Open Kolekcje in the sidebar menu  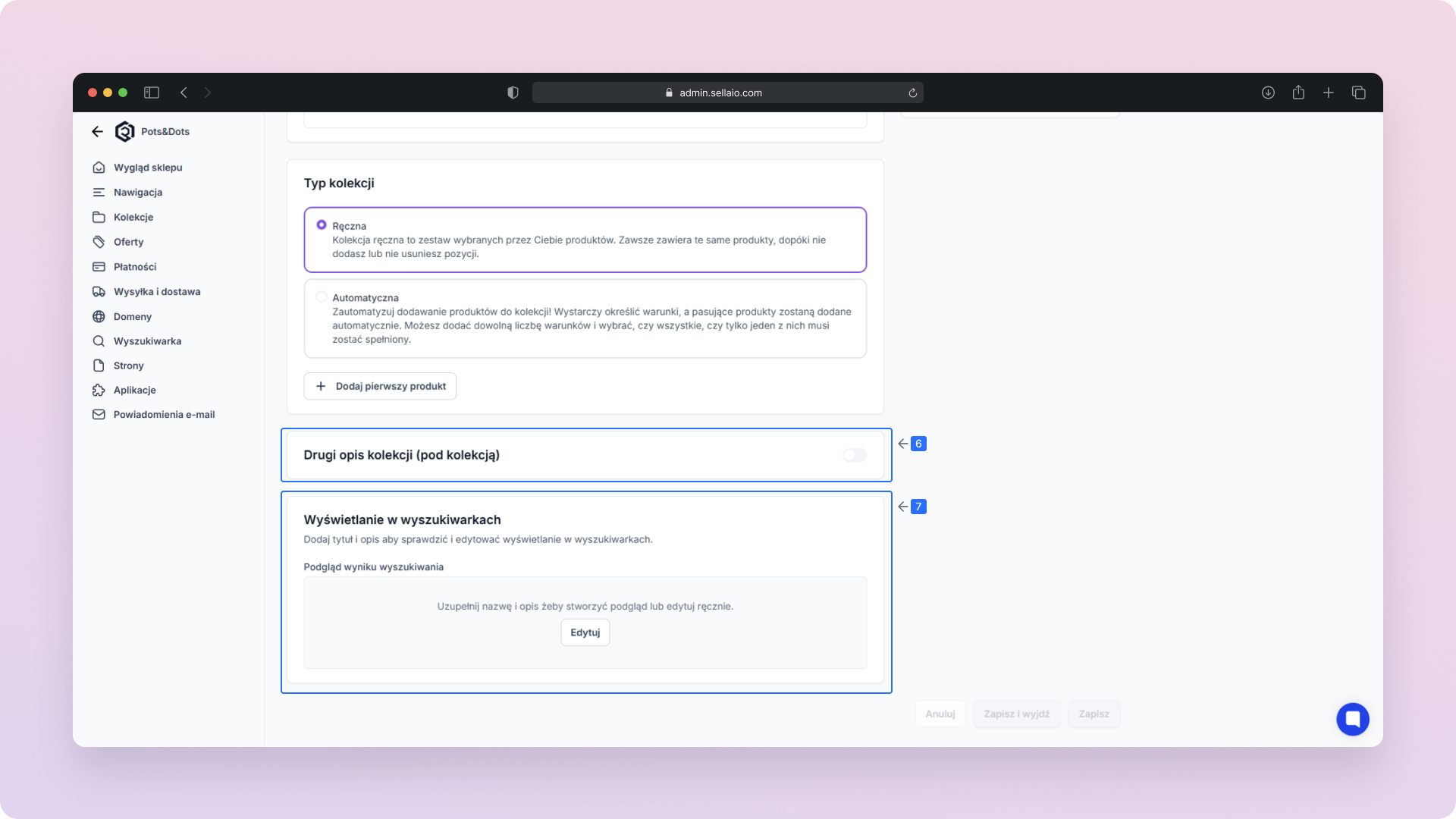click(x=133, y=218)
